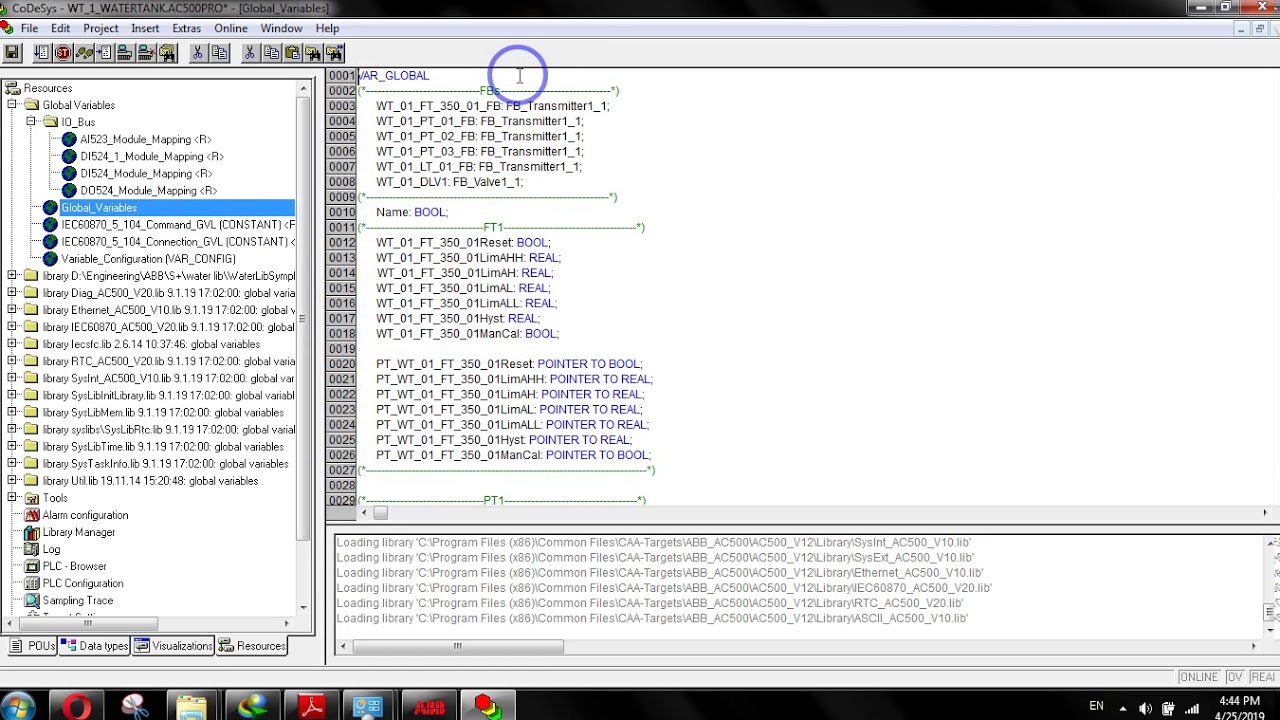
Task: Open the Help menu
Action: click(x=327, y=28)
